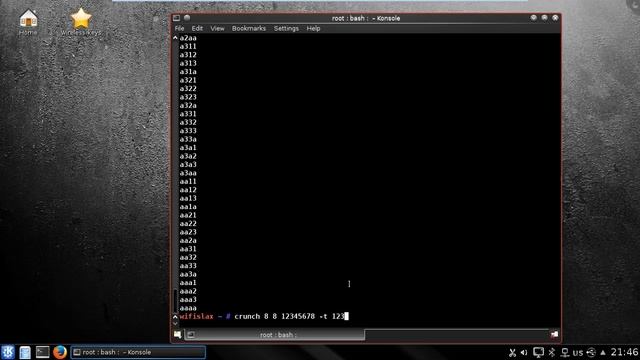Image resolution: width=640 pixels, height=360 pixels.
Task: Open the Help menu
Action: (313, 29)
